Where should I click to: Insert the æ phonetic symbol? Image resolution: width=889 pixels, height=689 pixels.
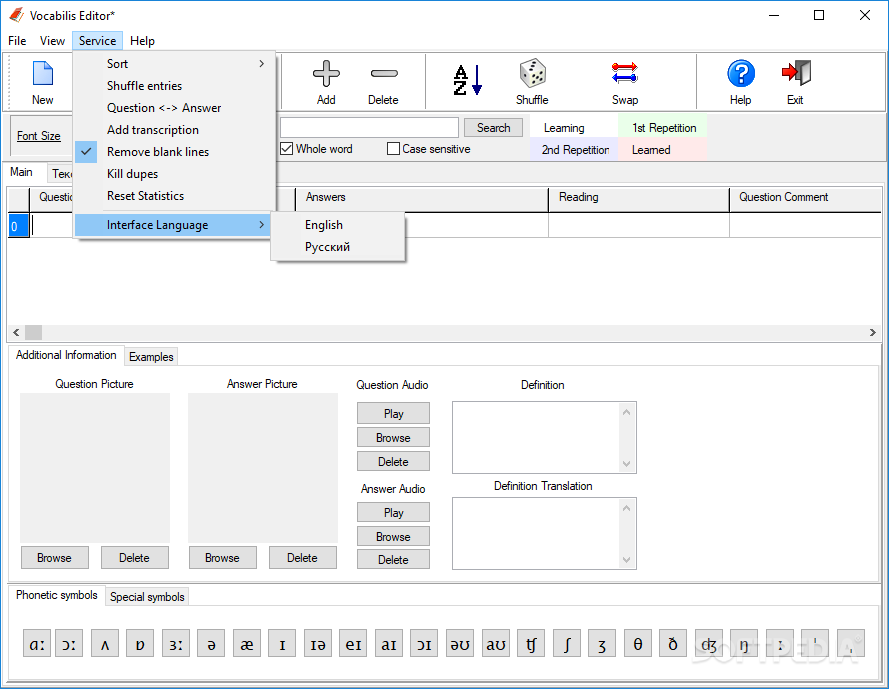coord(247,643)
